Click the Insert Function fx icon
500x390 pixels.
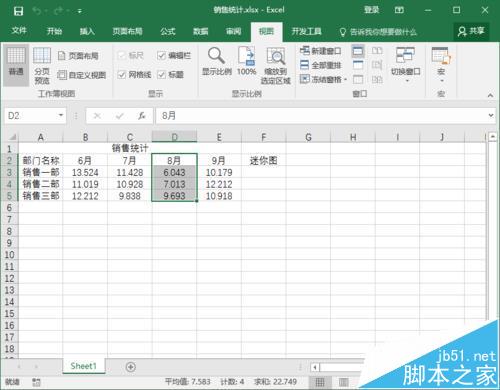pyautogui.click(x=142, y=116)
